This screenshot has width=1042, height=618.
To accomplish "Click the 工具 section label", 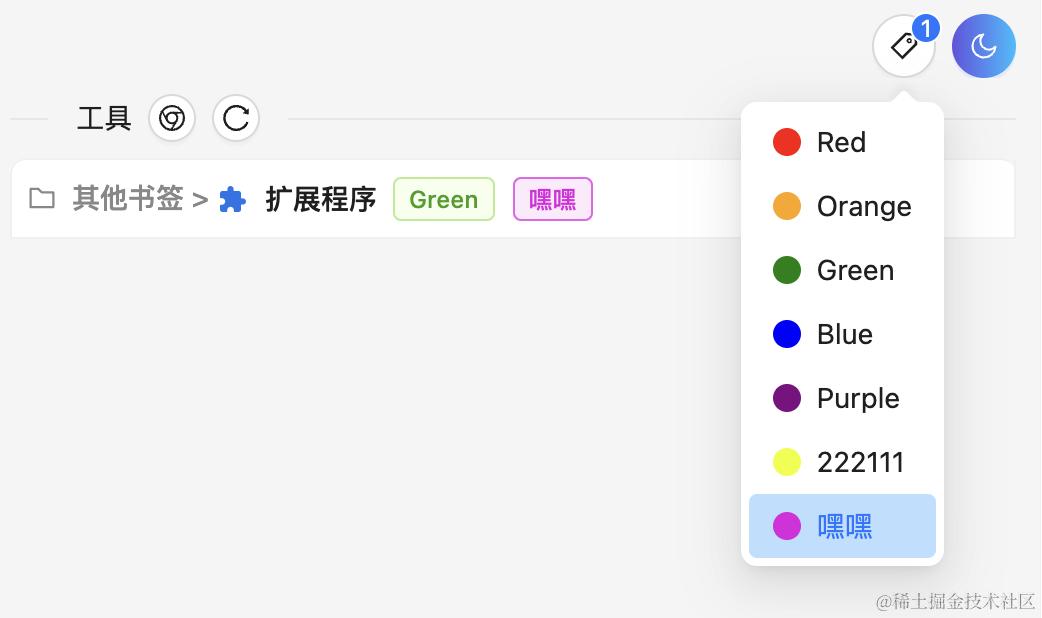I will (x=104, y=118).
